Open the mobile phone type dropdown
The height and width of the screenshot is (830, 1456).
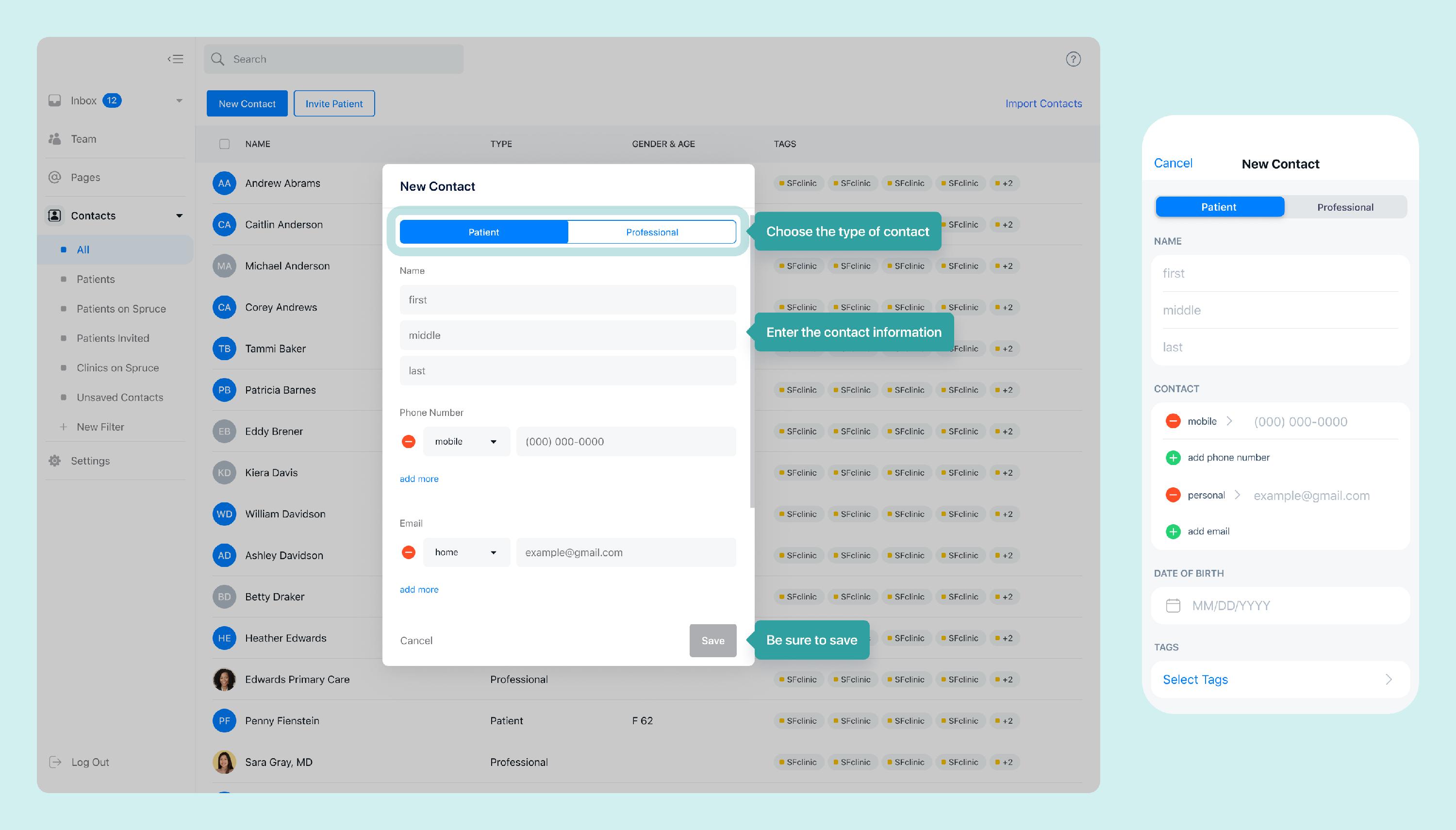pos(466,441)
